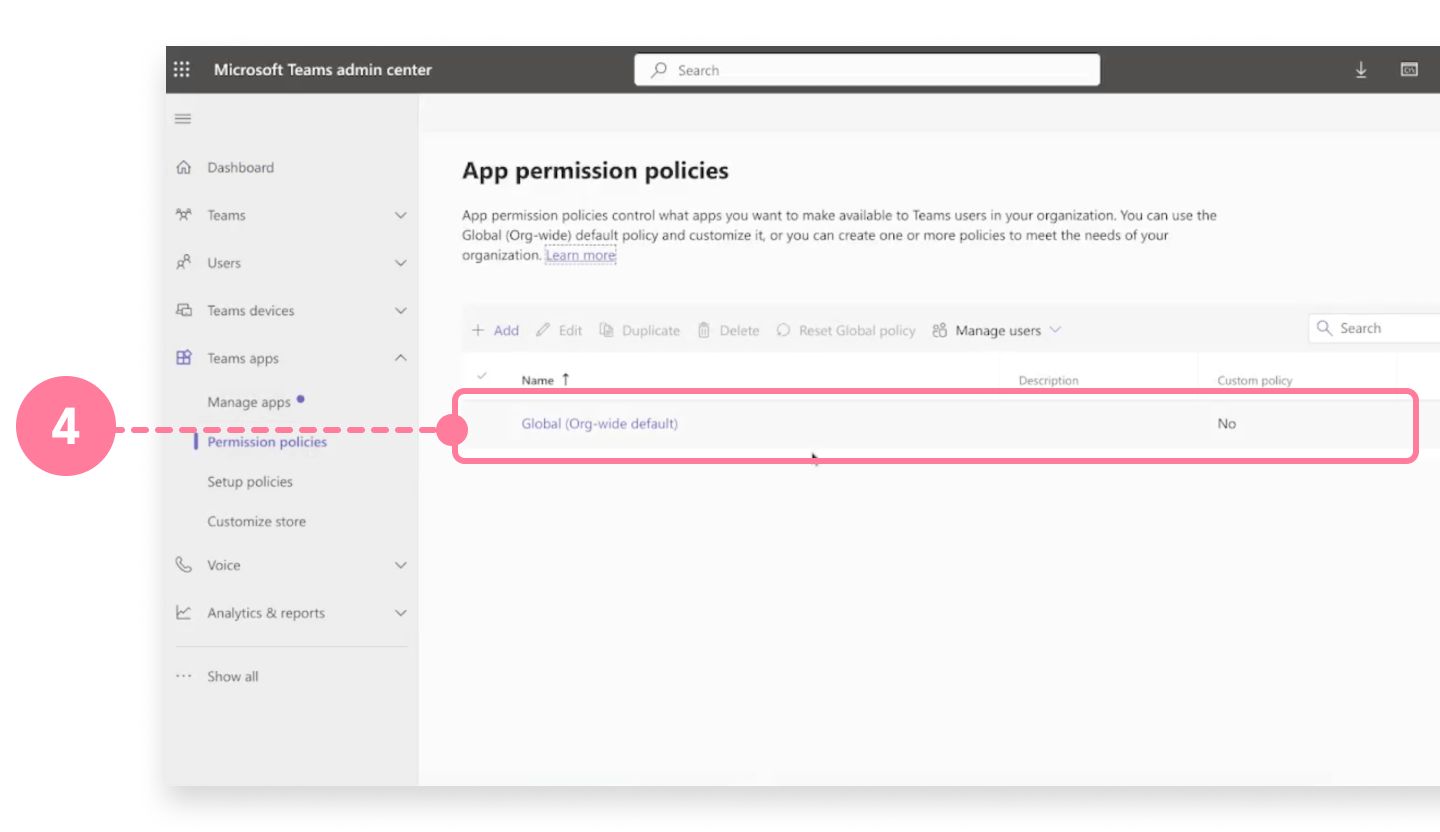1440x832 pixels.
Task: Click the Analytics & reports chart icon
Action: click(183, 613)
